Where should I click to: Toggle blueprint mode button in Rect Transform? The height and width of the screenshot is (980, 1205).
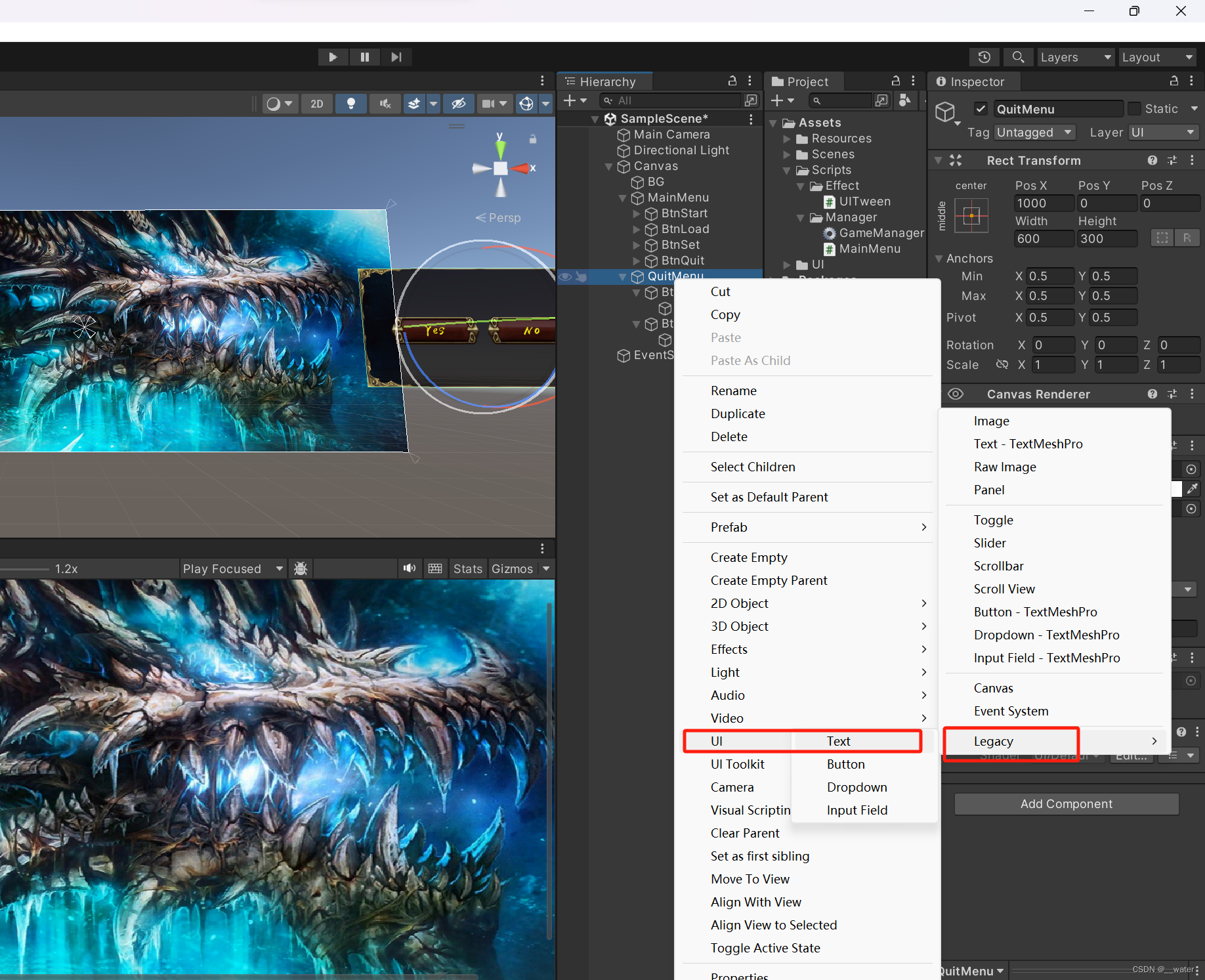tap(1162, 238)
